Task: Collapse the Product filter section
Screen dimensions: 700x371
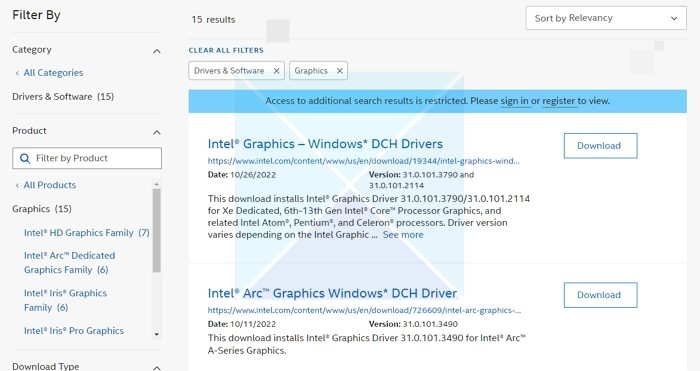Action: 157,133
